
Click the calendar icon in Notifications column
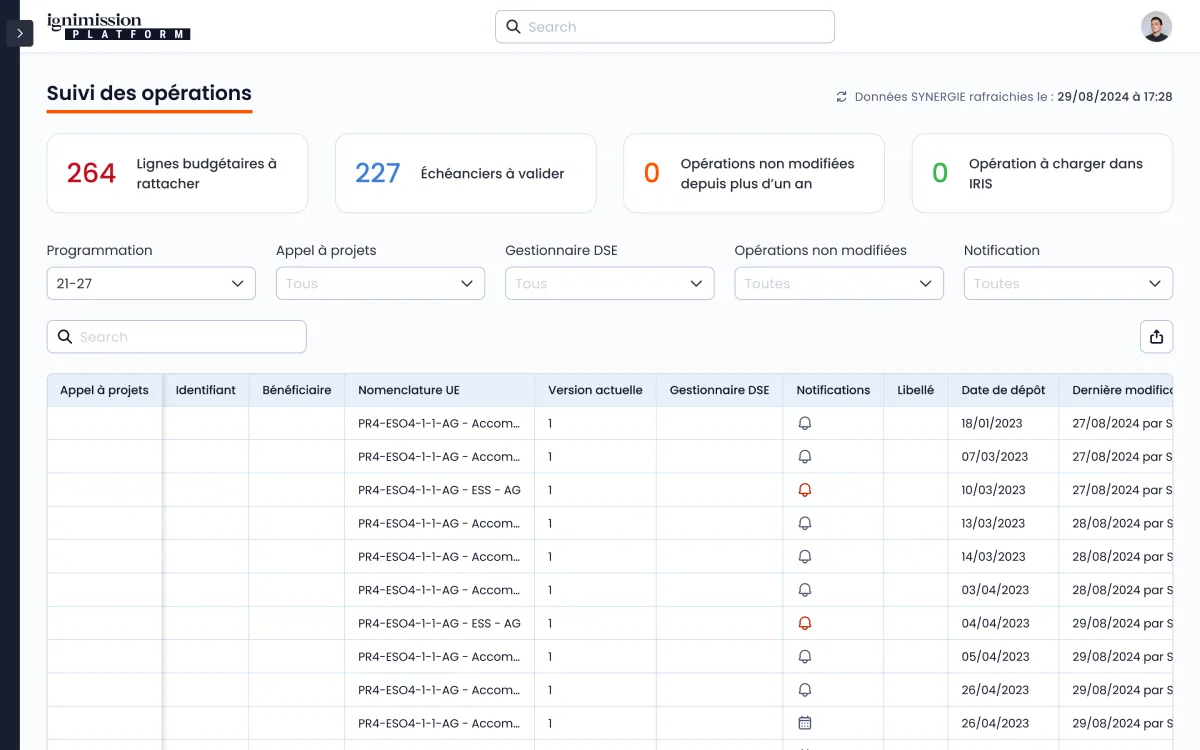tap(805, 723)
